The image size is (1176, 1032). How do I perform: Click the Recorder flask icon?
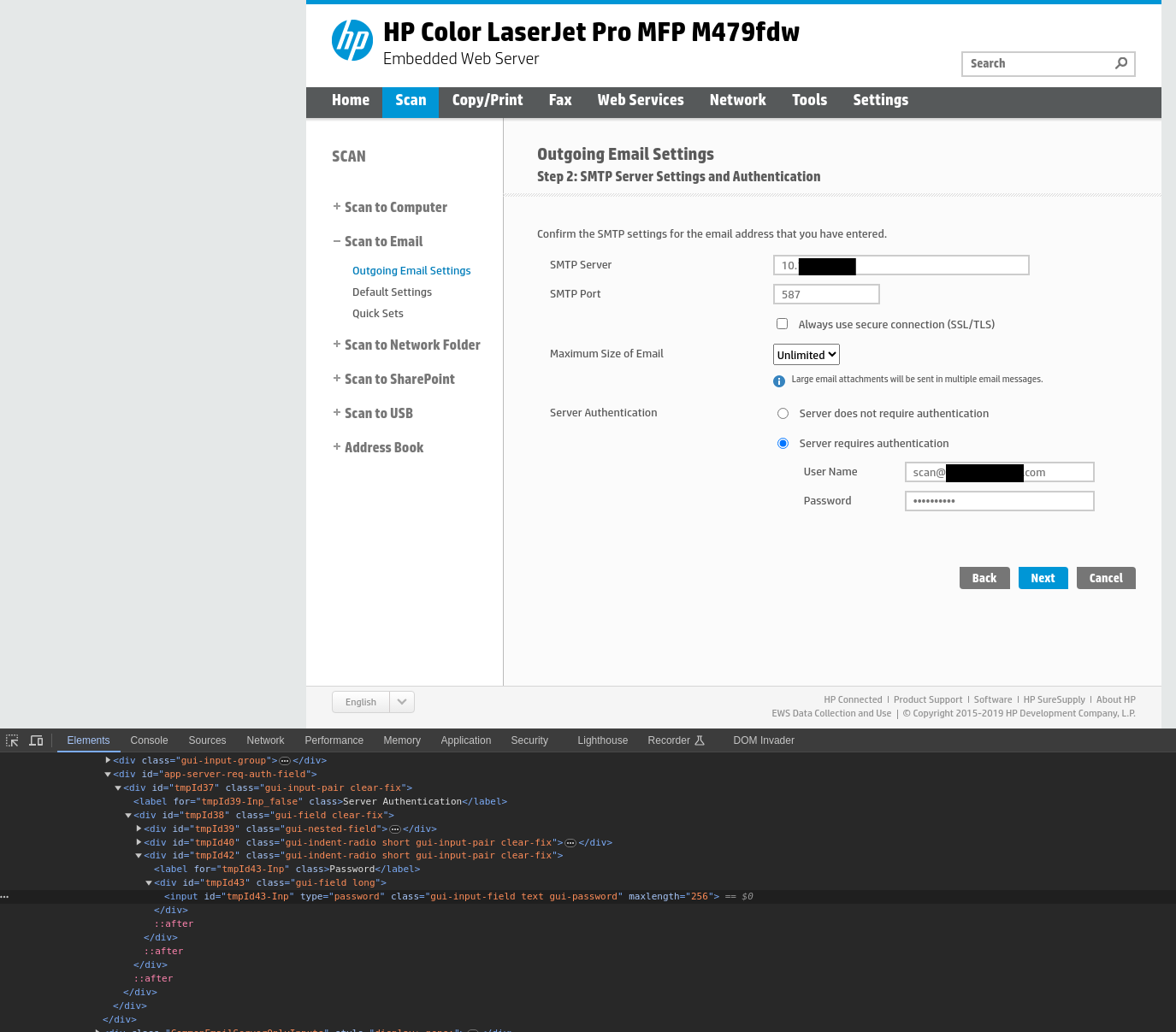pos(700,740)
